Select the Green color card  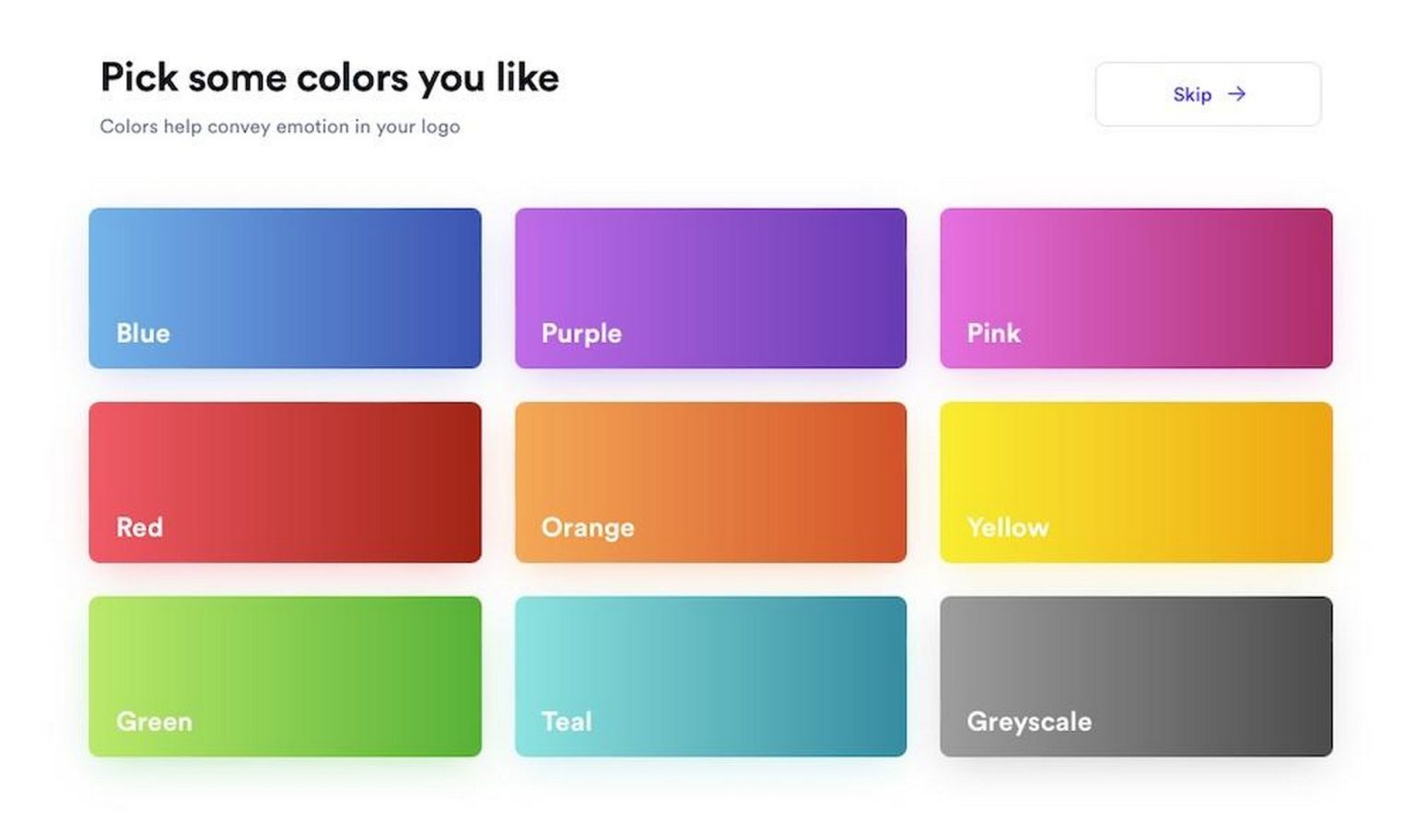click(285, 676)
